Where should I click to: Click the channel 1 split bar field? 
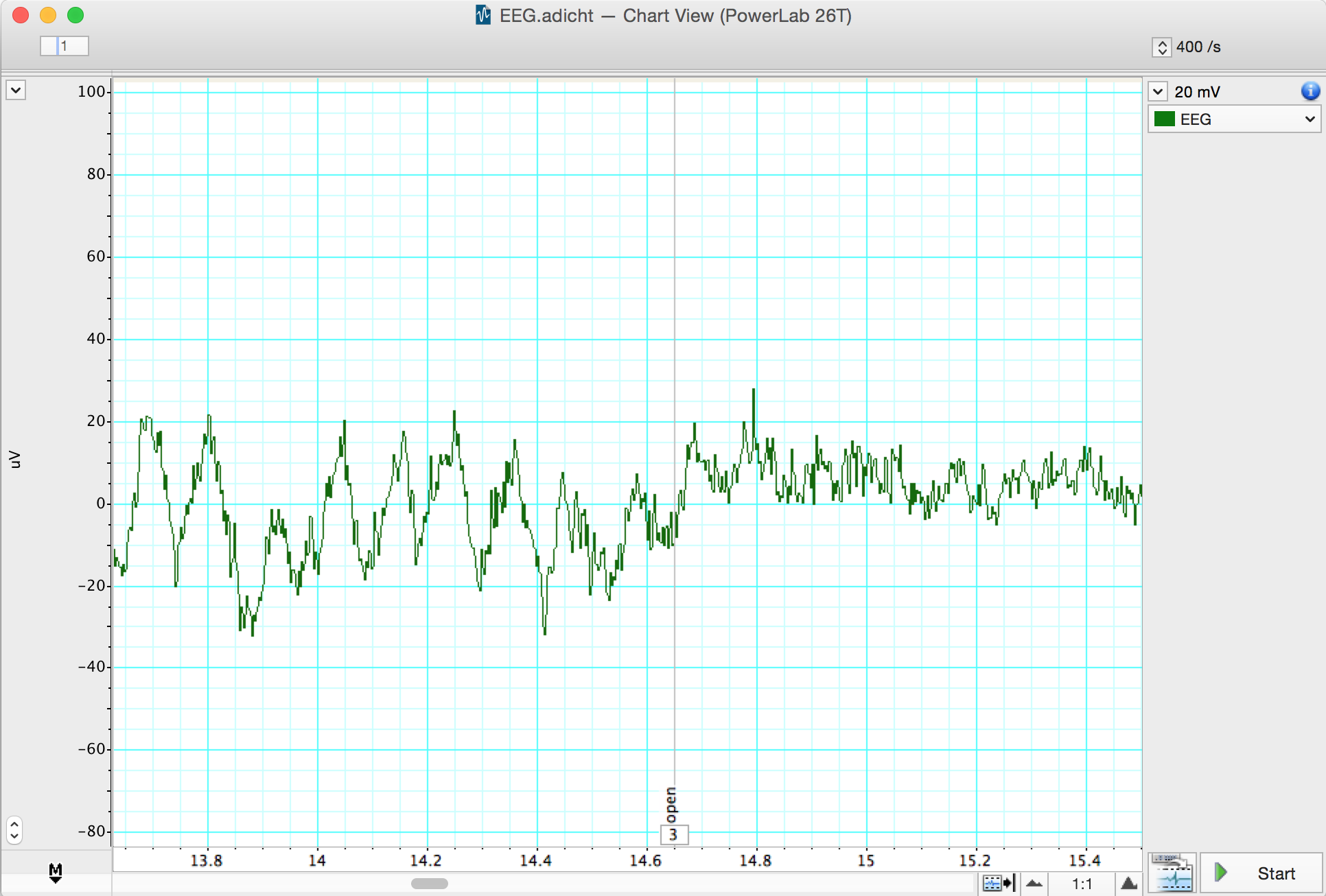pyautogui.click(x=65, y=46)
